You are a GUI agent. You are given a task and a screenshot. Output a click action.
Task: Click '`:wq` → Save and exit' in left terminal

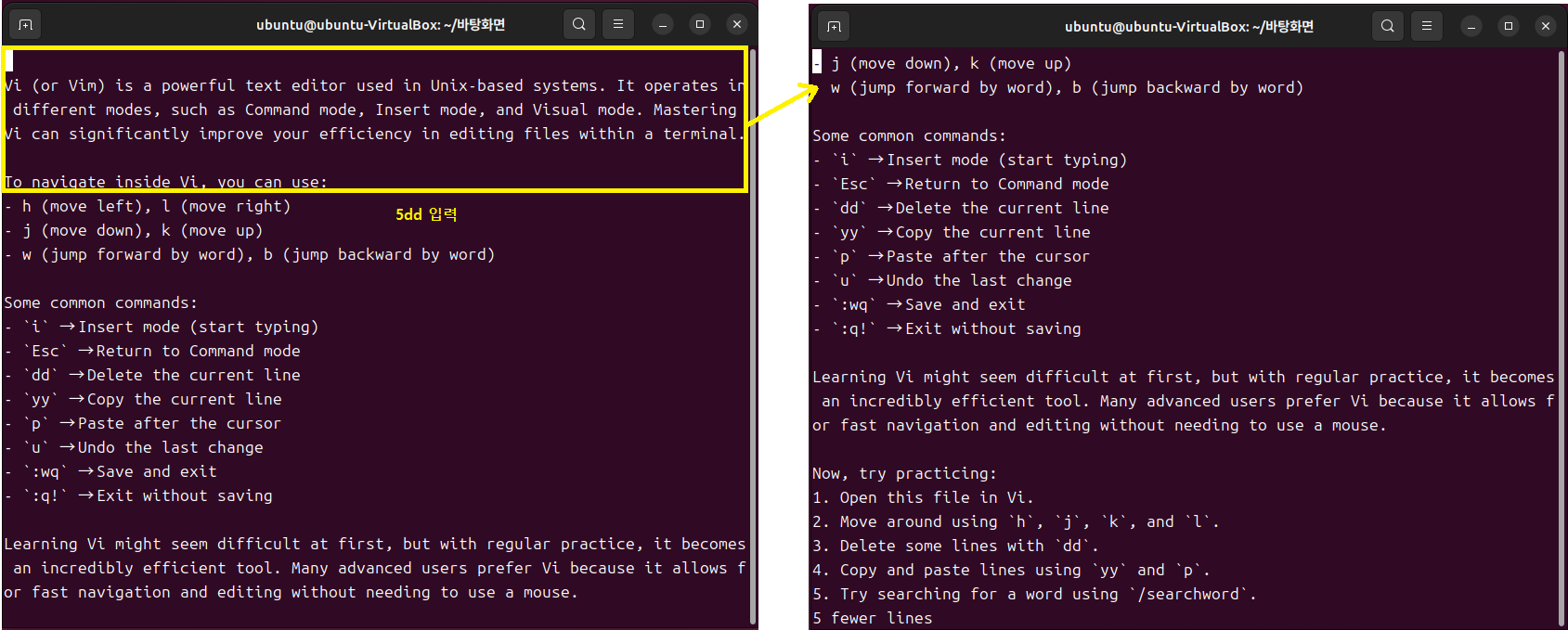coord(110,471)
